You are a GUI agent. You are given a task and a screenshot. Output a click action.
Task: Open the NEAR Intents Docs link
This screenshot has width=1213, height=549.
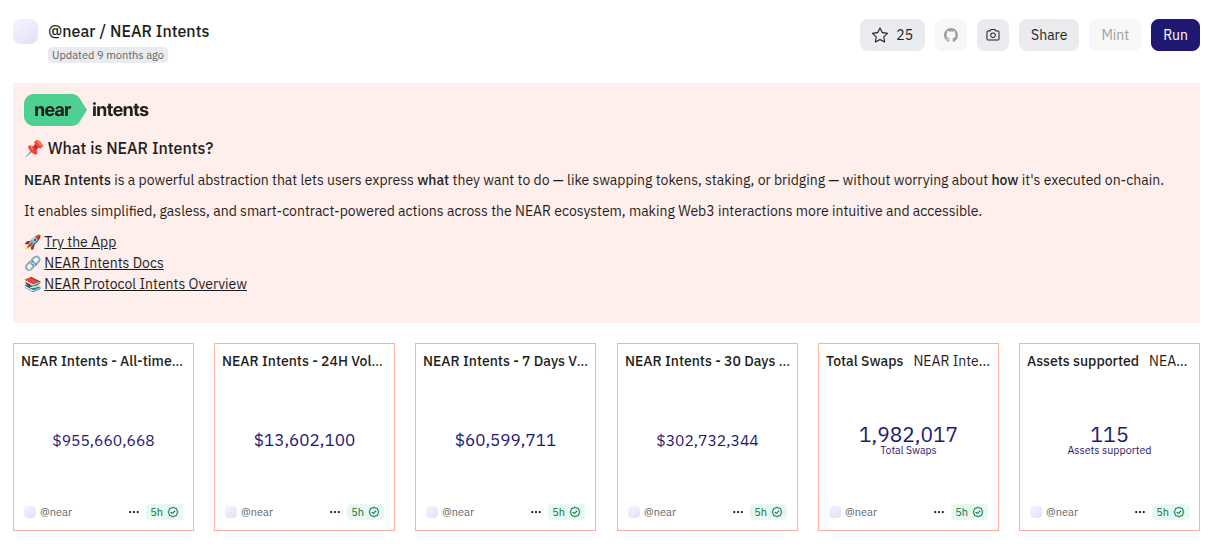[x=104, y=263]
